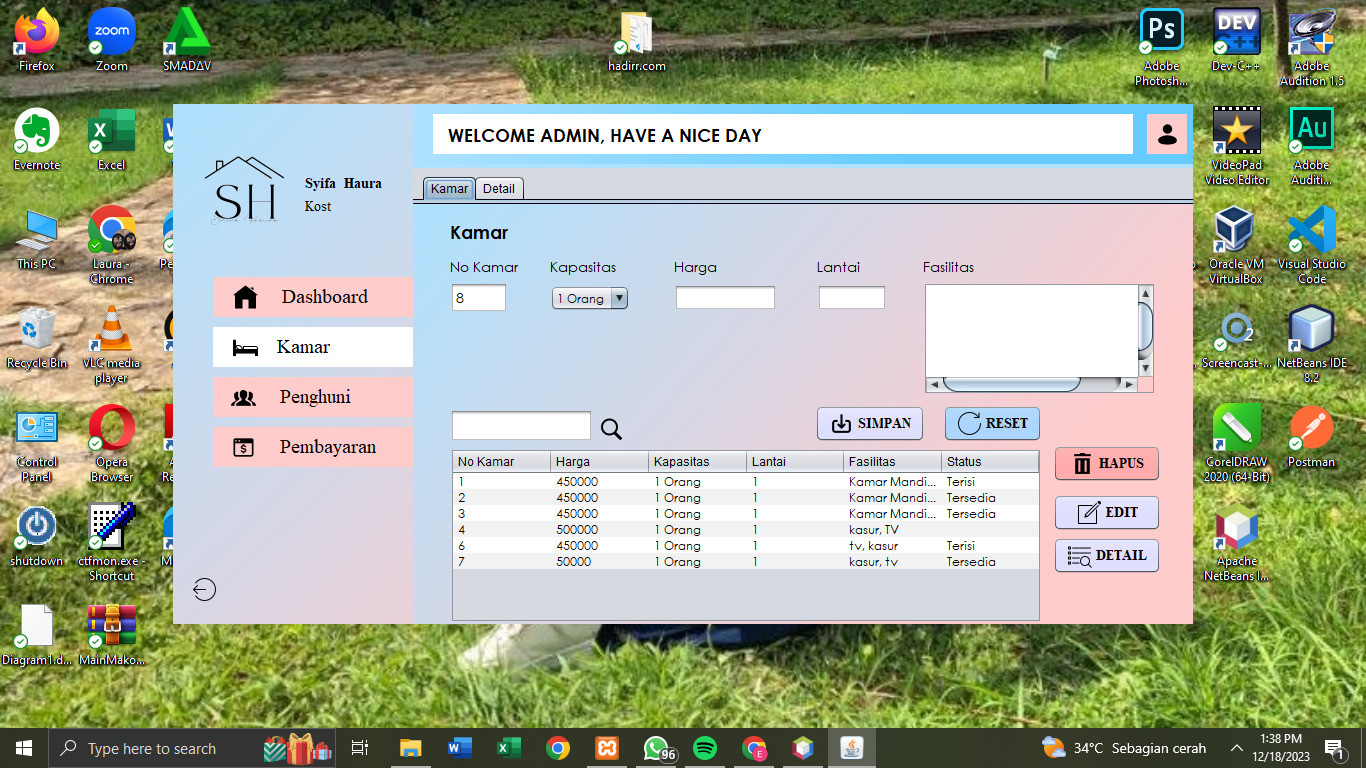Go to the Pembayaran page
Viewport: 1366px width, 768px height.
[x=312, y=447]
